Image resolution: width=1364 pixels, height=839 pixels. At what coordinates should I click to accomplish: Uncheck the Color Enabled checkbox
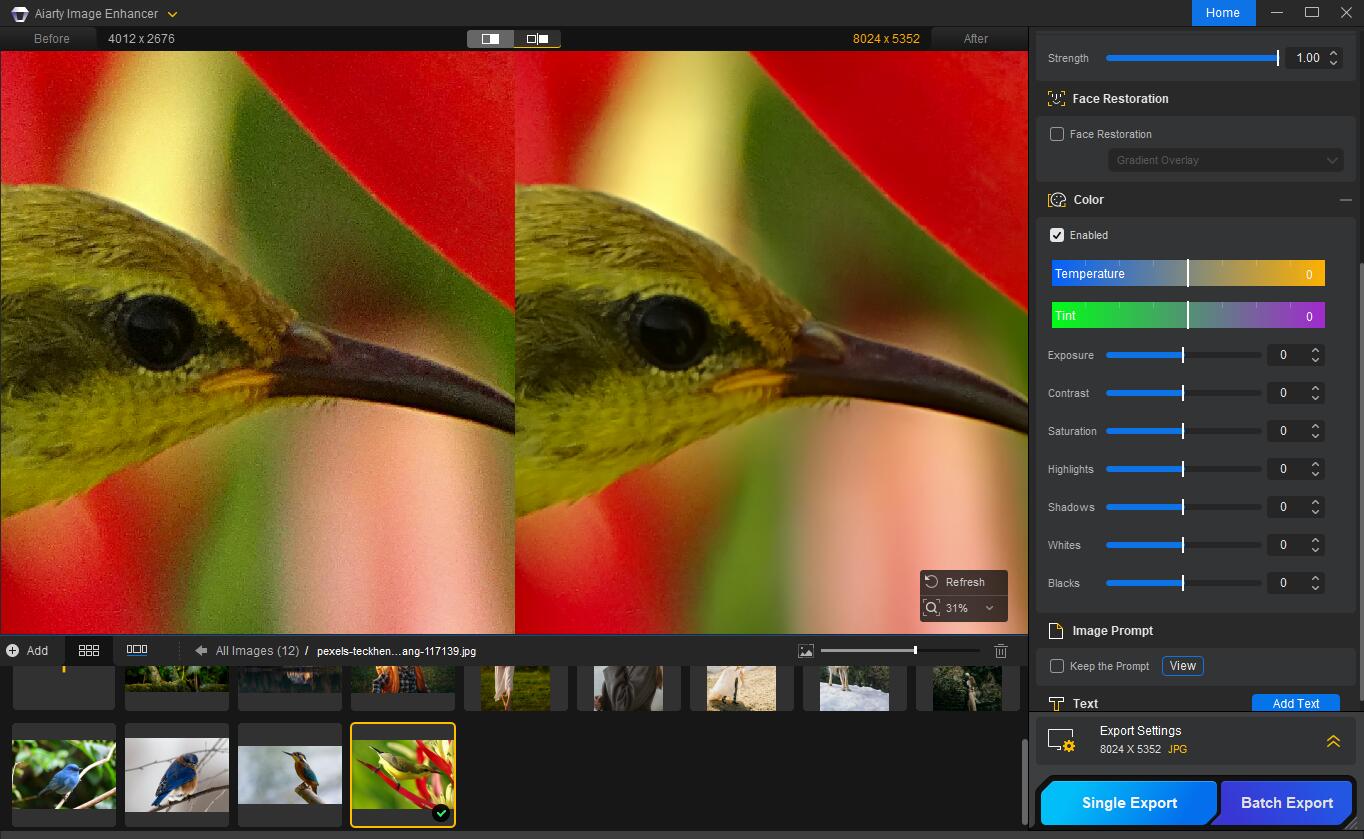click(1057, 235)
